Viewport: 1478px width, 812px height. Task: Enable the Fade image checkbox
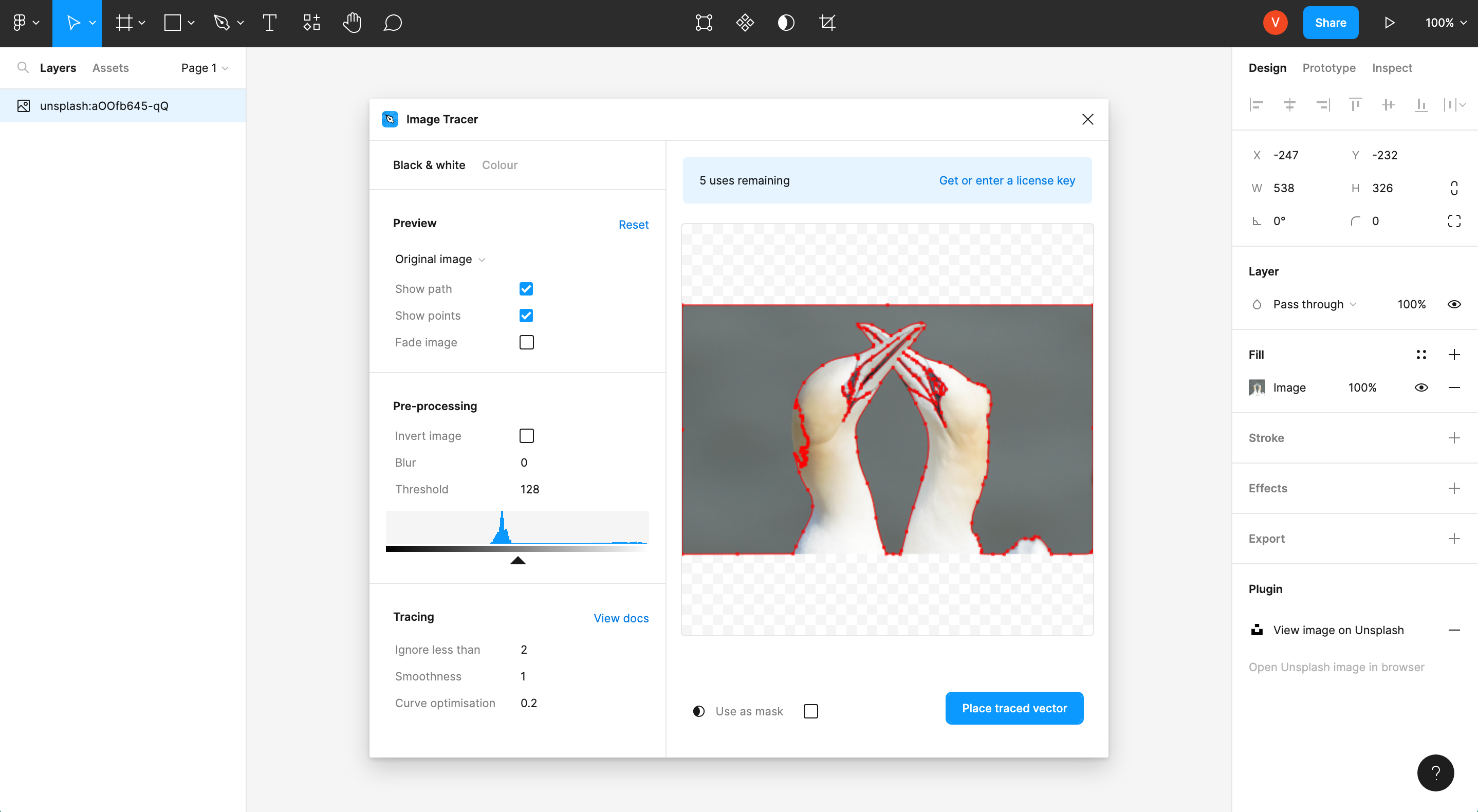coord(526,343)
